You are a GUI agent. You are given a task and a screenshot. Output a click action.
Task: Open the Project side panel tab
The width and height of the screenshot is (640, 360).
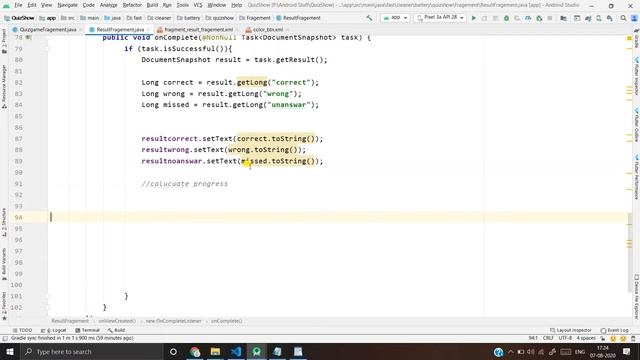pyautogui.click(x=4, y=41)
